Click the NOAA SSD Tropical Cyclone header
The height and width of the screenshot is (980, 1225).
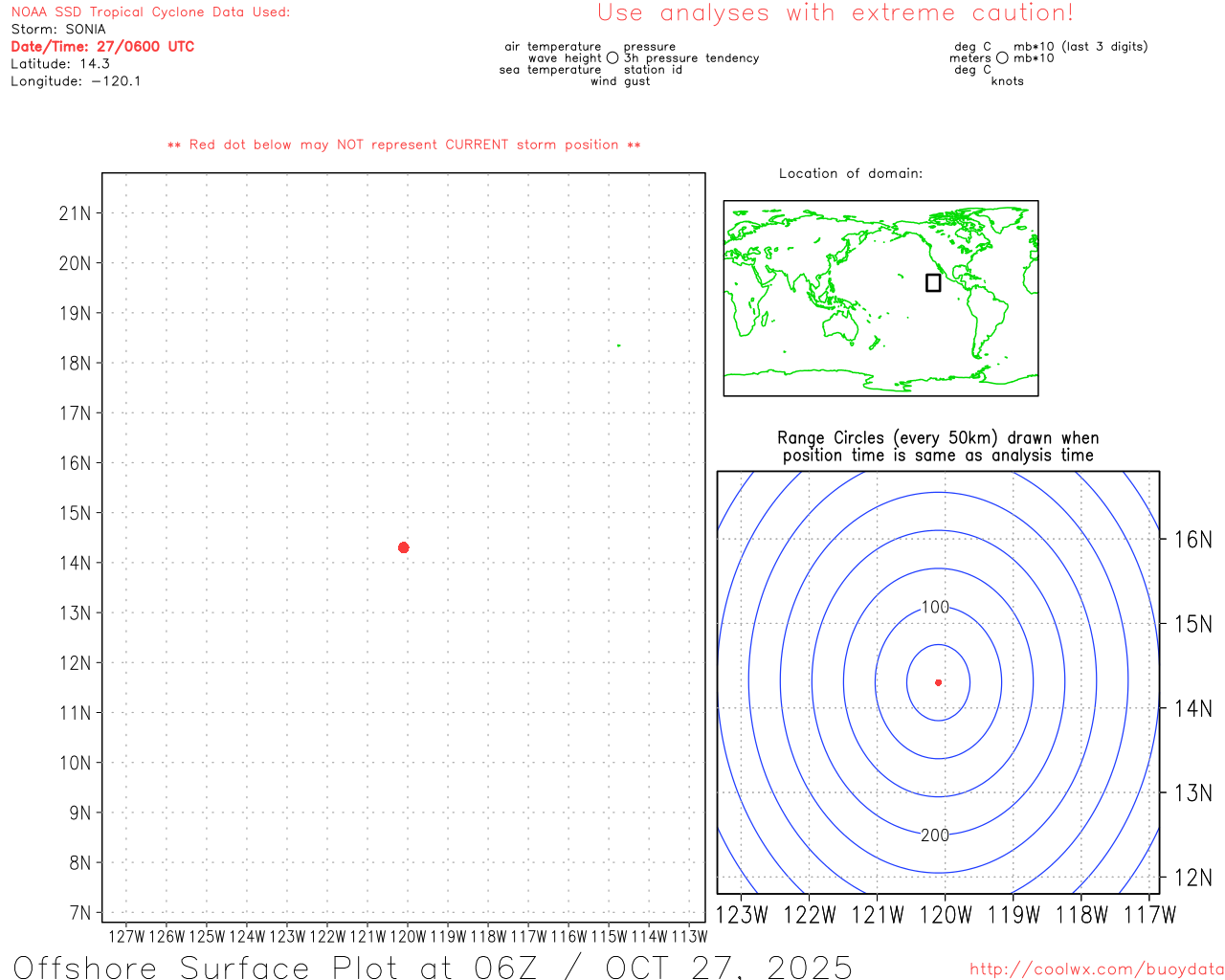tap(150, 12)
